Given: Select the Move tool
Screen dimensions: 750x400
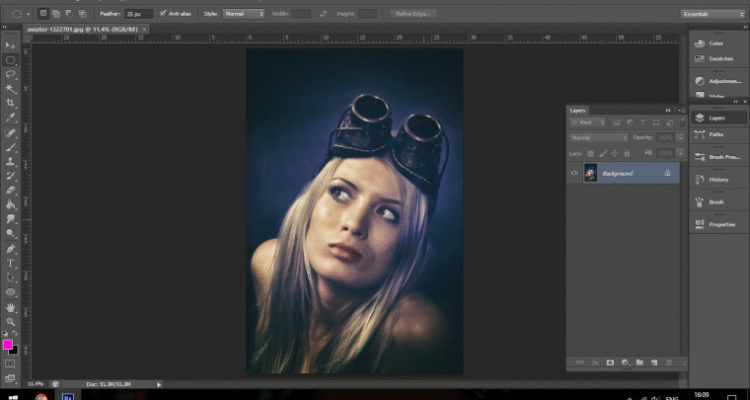Looking at the screenshot, I should coord(10,45).
